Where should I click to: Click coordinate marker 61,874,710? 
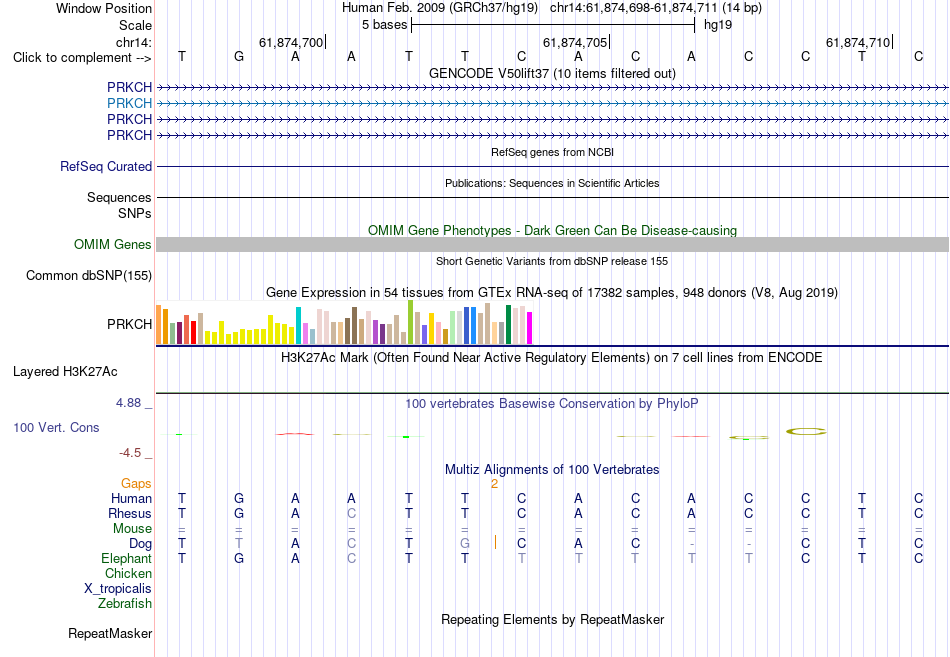(x=858, y=42)
